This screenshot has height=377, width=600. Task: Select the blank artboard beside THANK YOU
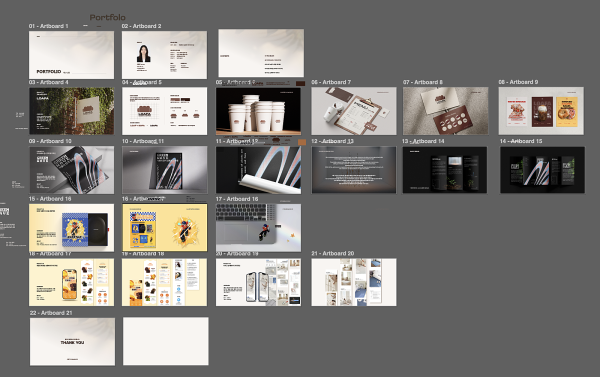click(166, 341)
